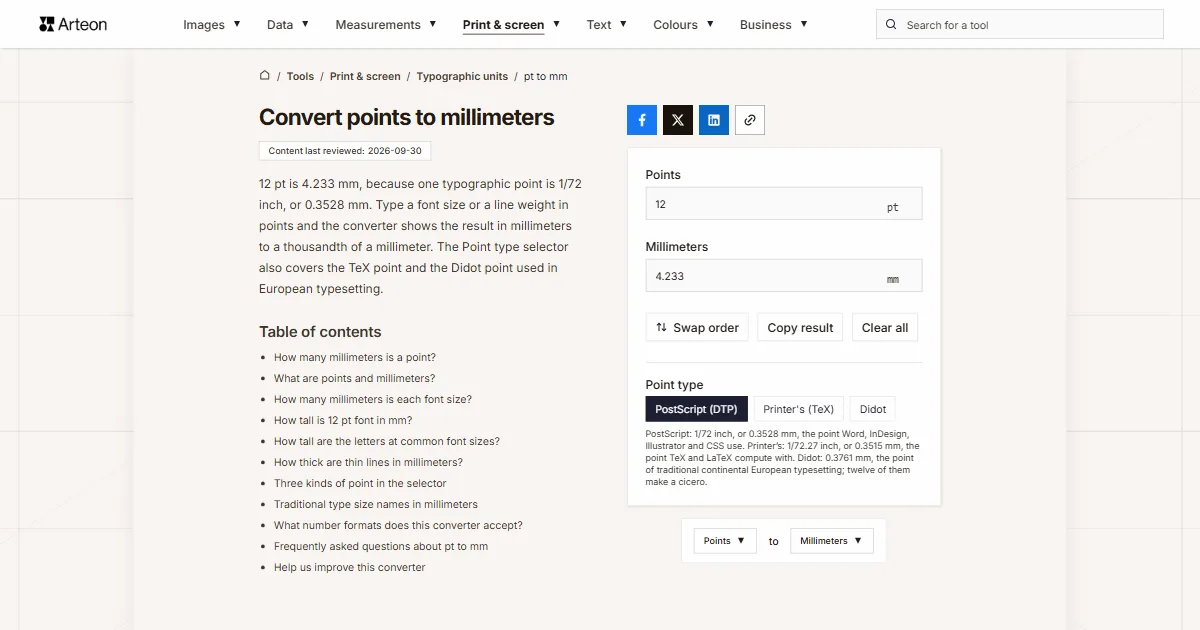Jump to How many millimeters is a point?
Viewport: 1200px width, 630px height.
tap(355, 357)
